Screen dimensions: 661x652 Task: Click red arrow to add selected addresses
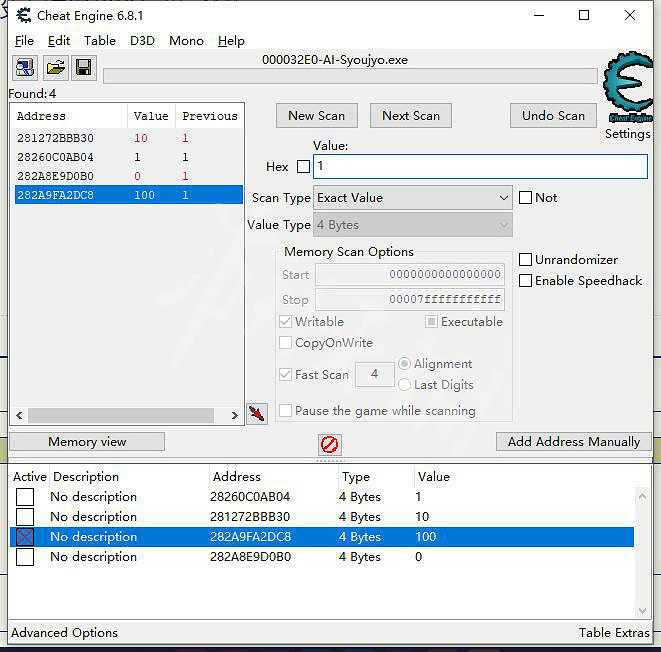pos(257,414)
